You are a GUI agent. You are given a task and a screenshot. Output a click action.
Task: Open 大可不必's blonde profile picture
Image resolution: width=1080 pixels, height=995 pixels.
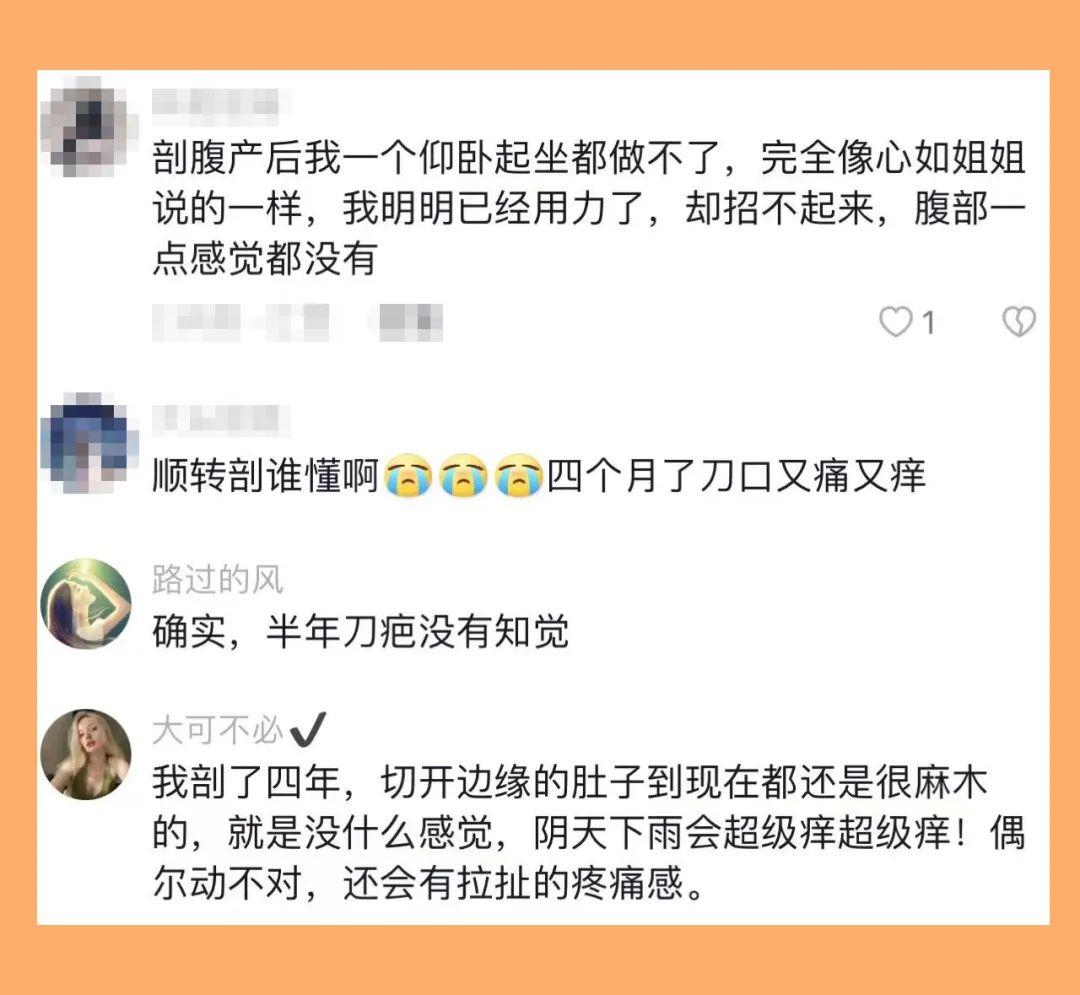click(86, 754)
